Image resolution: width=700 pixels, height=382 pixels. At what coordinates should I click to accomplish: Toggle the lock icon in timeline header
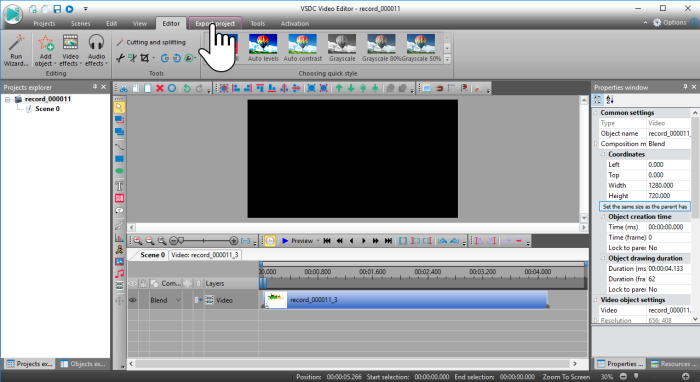coord(143,283)
